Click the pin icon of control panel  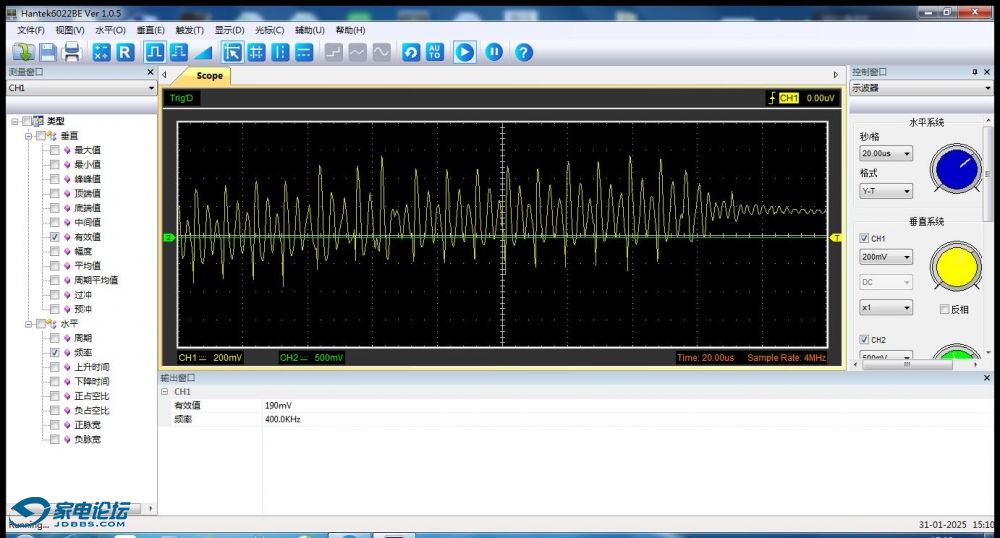(x=974, y=72)
